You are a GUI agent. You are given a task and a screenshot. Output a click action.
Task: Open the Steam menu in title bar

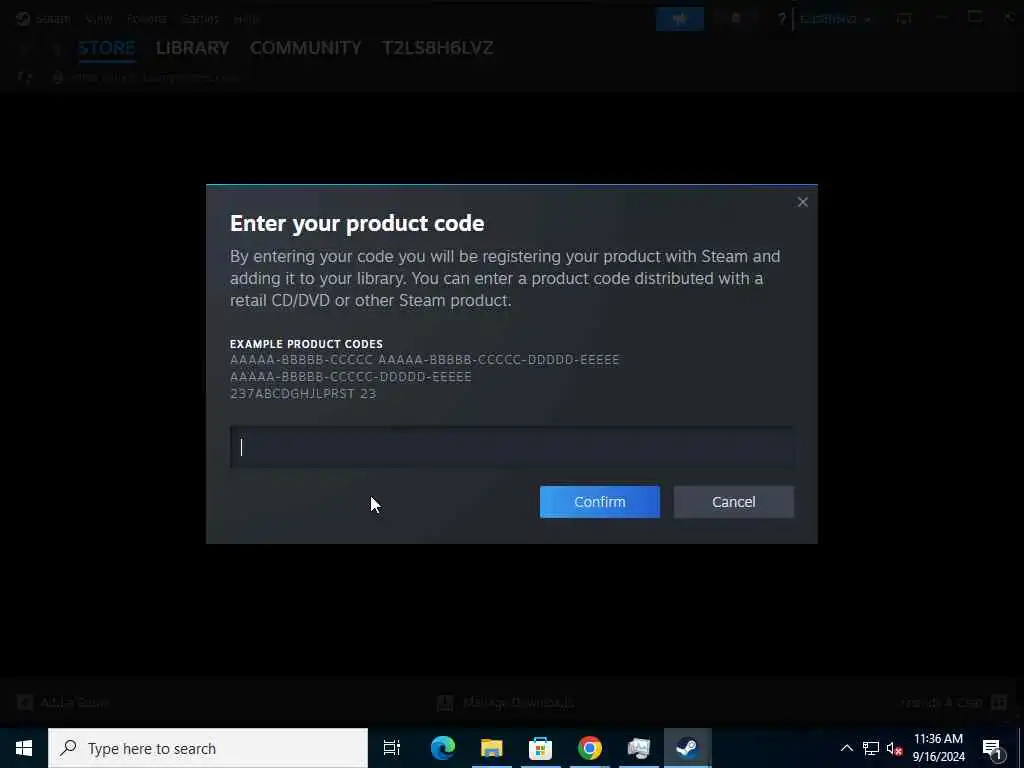coord(52,19)
